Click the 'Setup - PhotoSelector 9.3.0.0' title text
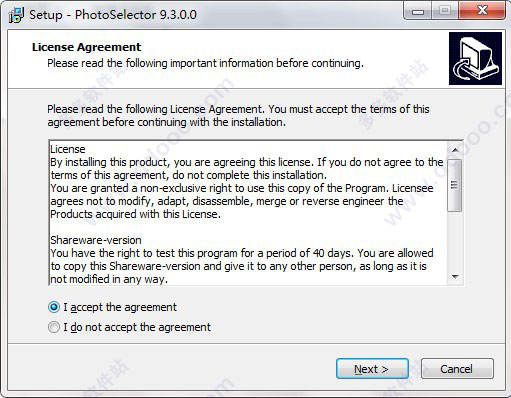The height and width of the screenshot is (398, 511). coord(113,15)
